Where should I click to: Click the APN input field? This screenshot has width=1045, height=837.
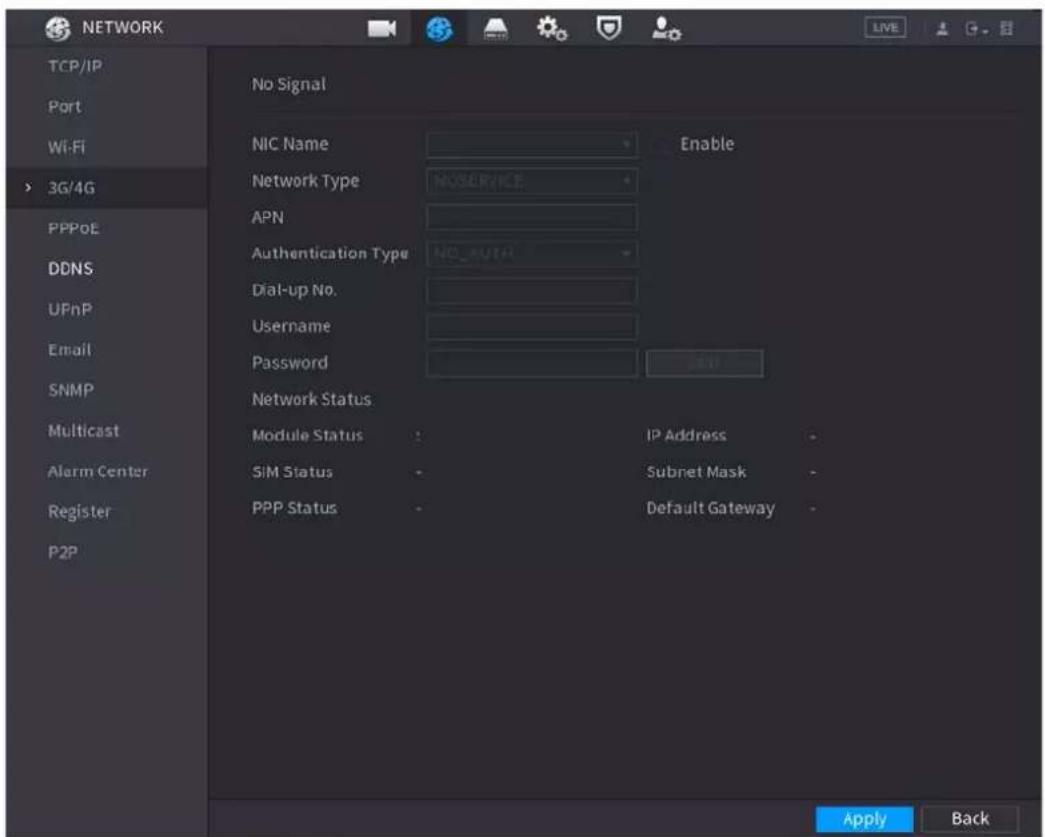click(x=531, y=217)
